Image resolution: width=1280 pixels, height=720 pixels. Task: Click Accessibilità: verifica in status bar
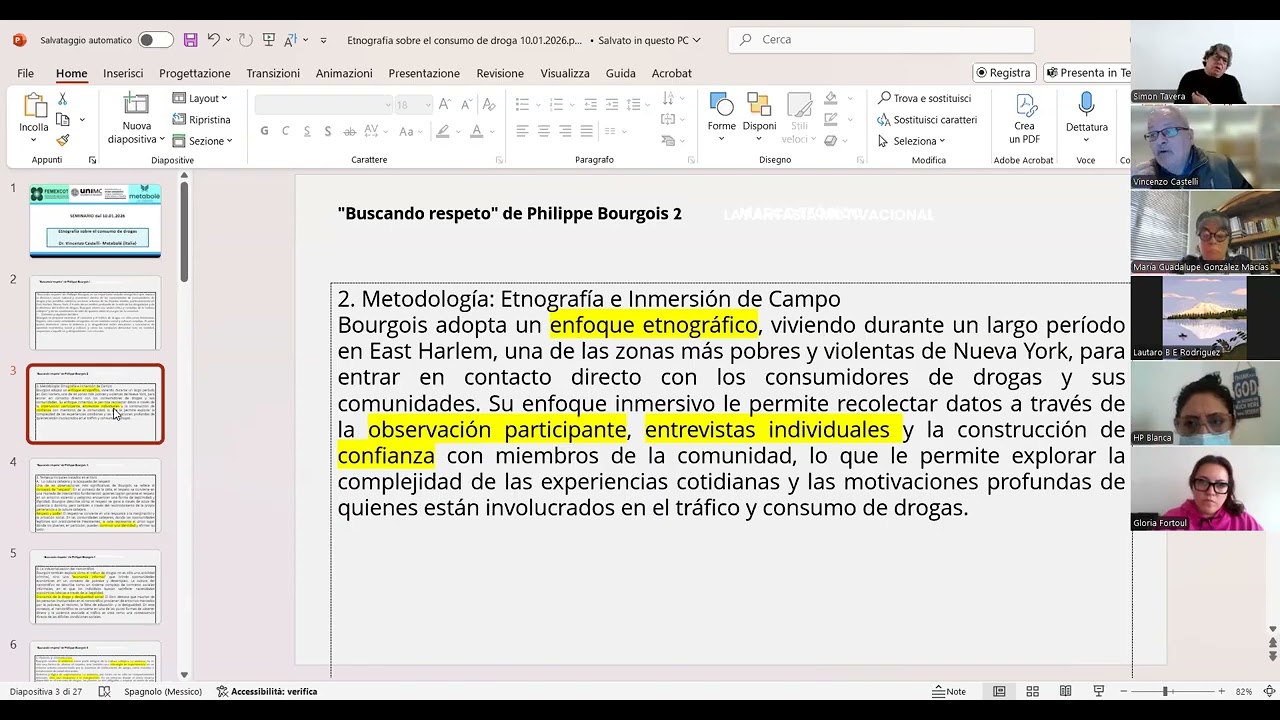click(267, 691)
